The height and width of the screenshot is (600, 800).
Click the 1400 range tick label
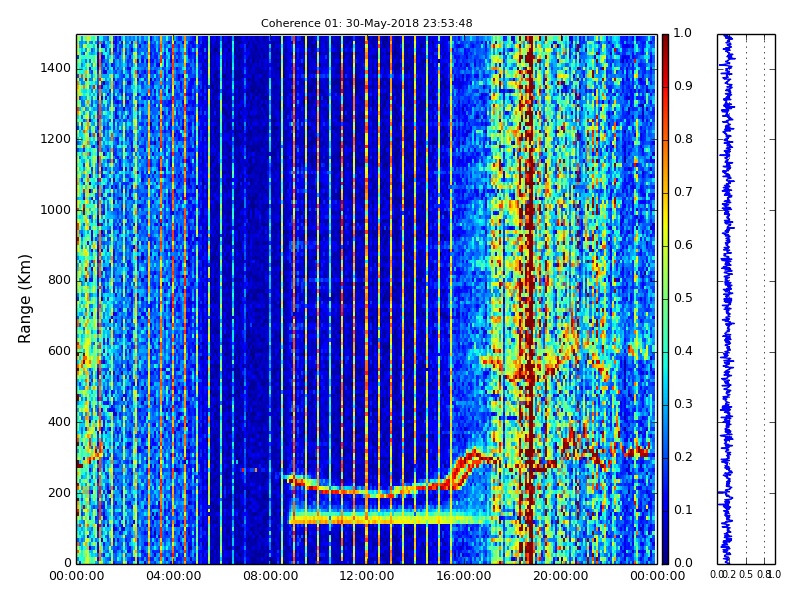coord(56,68)
